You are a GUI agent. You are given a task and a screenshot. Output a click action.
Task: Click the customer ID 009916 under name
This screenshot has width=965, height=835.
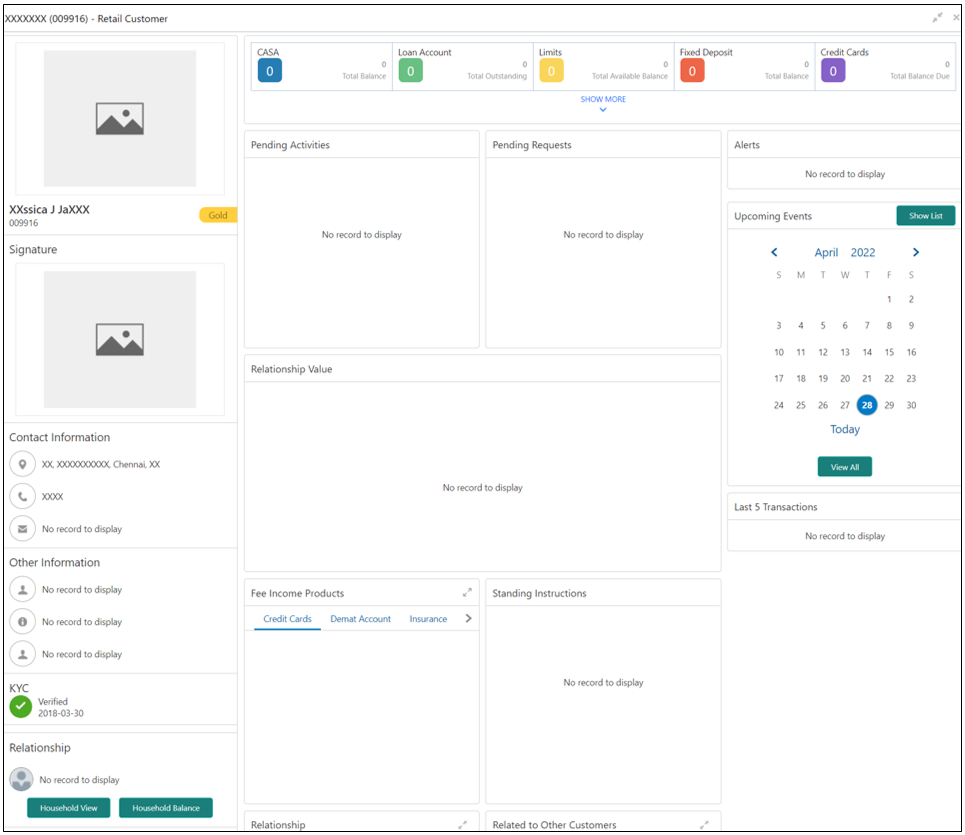tap(23, 223)
